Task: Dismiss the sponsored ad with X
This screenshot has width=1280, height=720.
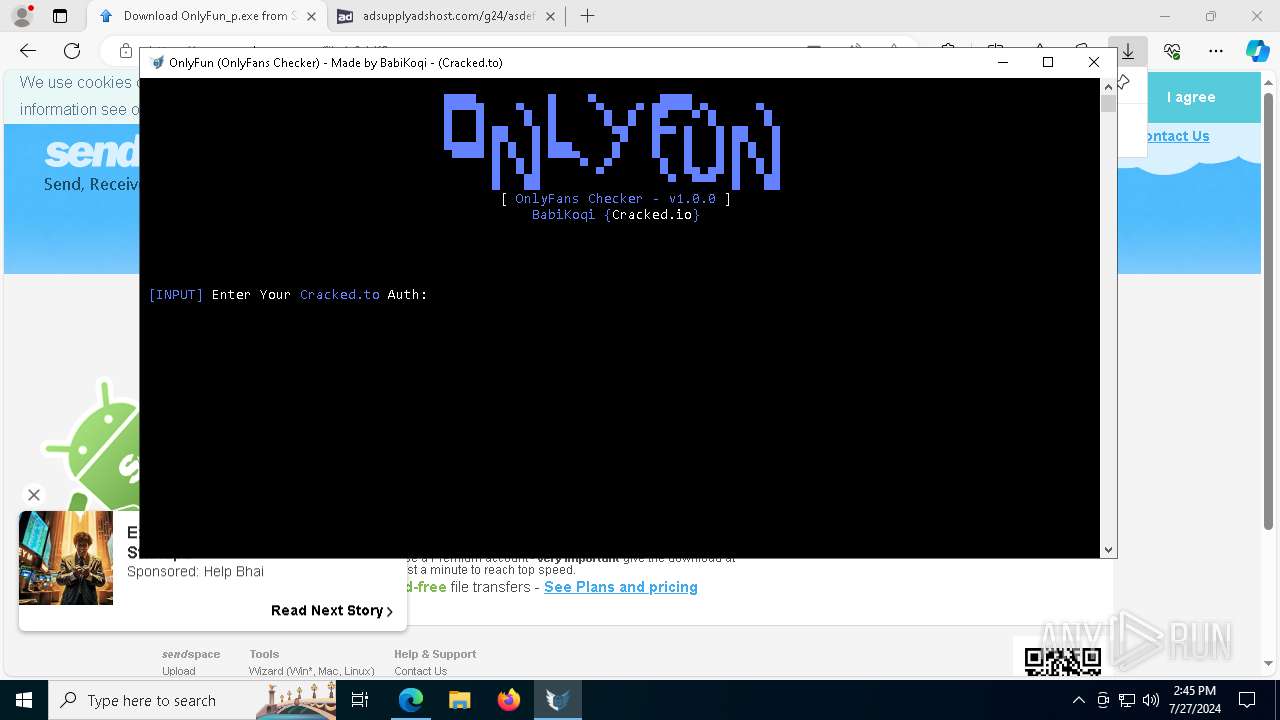Action: click(34, 495)
